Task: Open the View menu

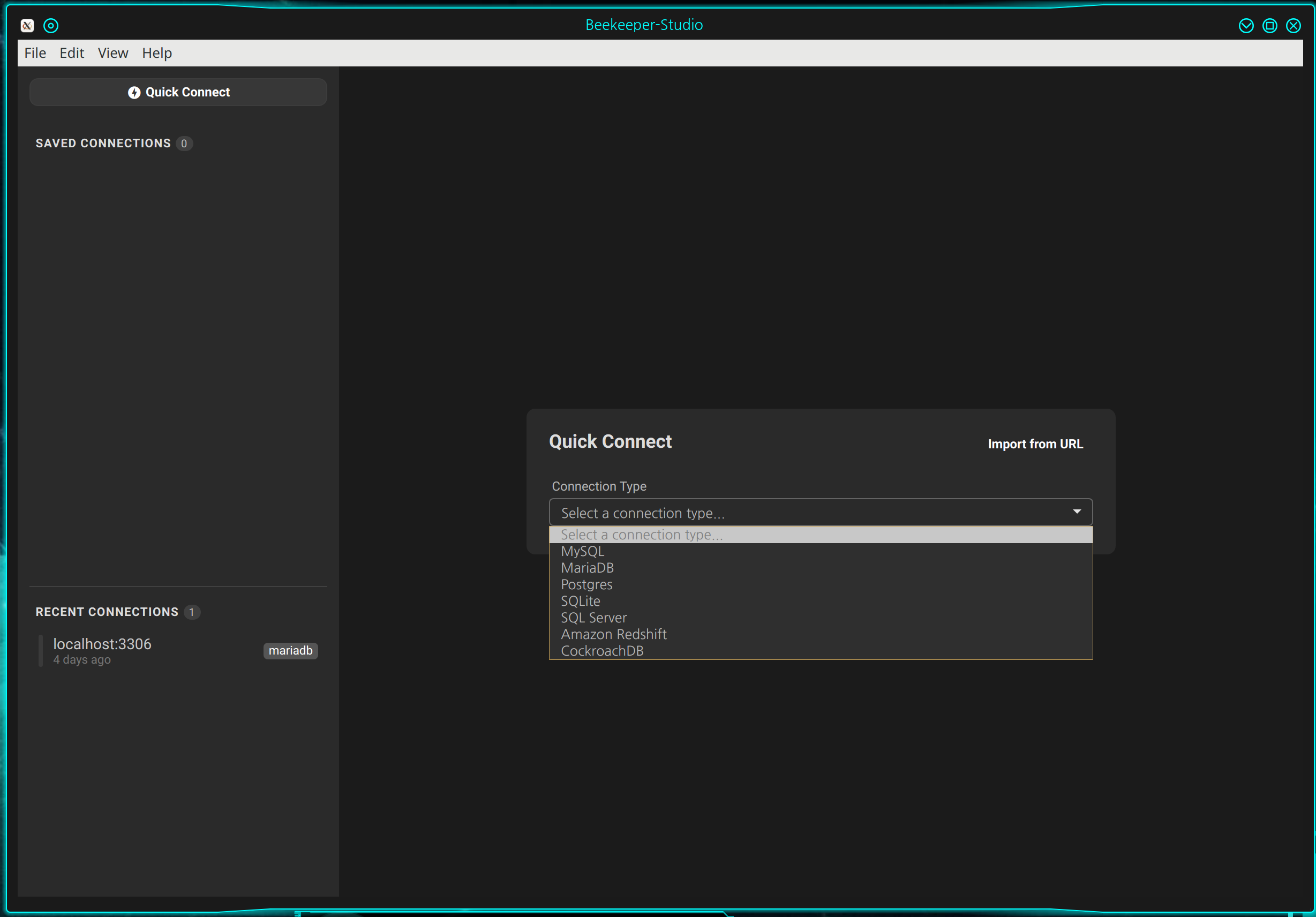Action: coord(113,52)
